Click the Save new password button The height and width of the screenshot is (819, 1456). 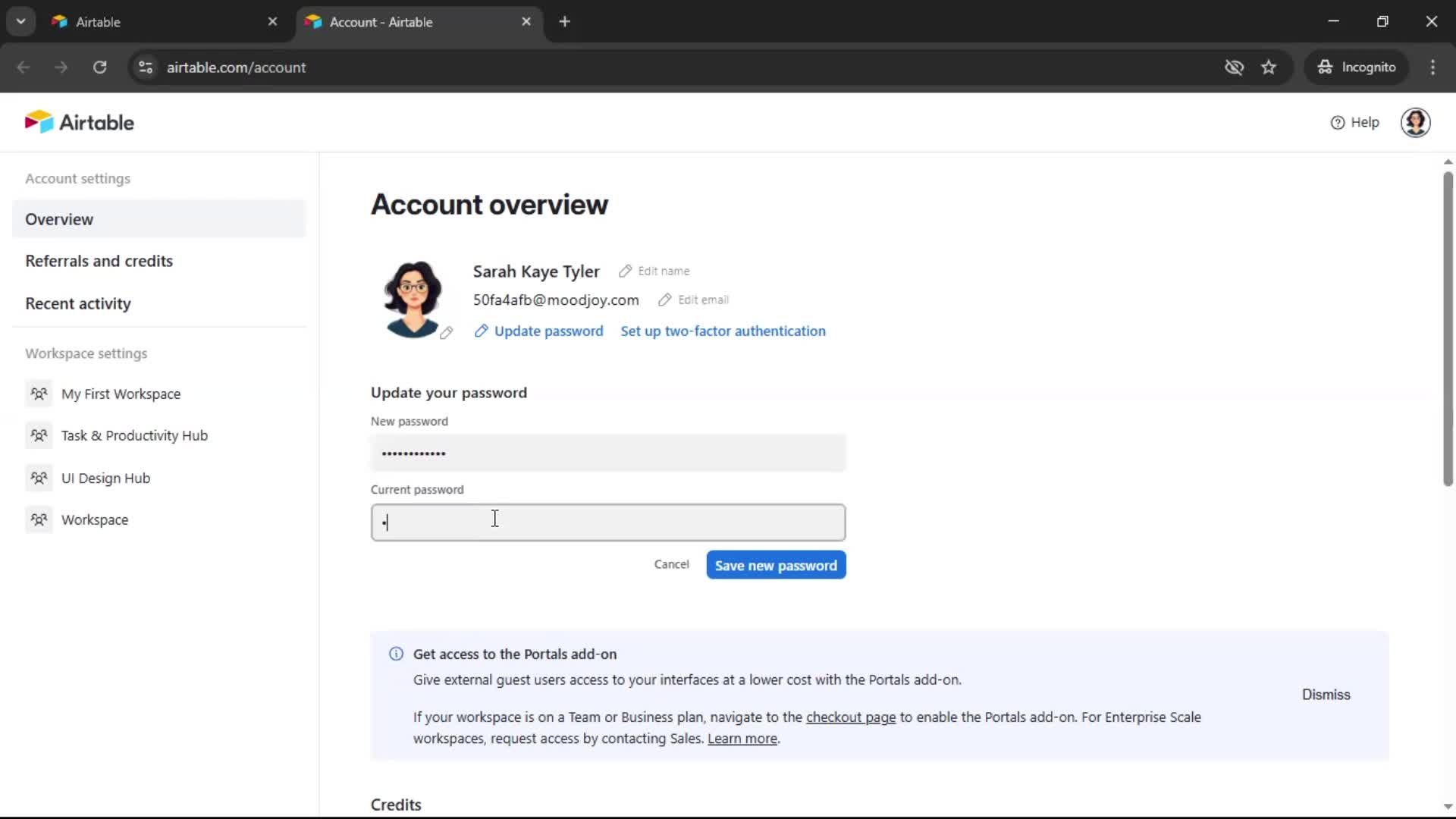pos(776,565)
